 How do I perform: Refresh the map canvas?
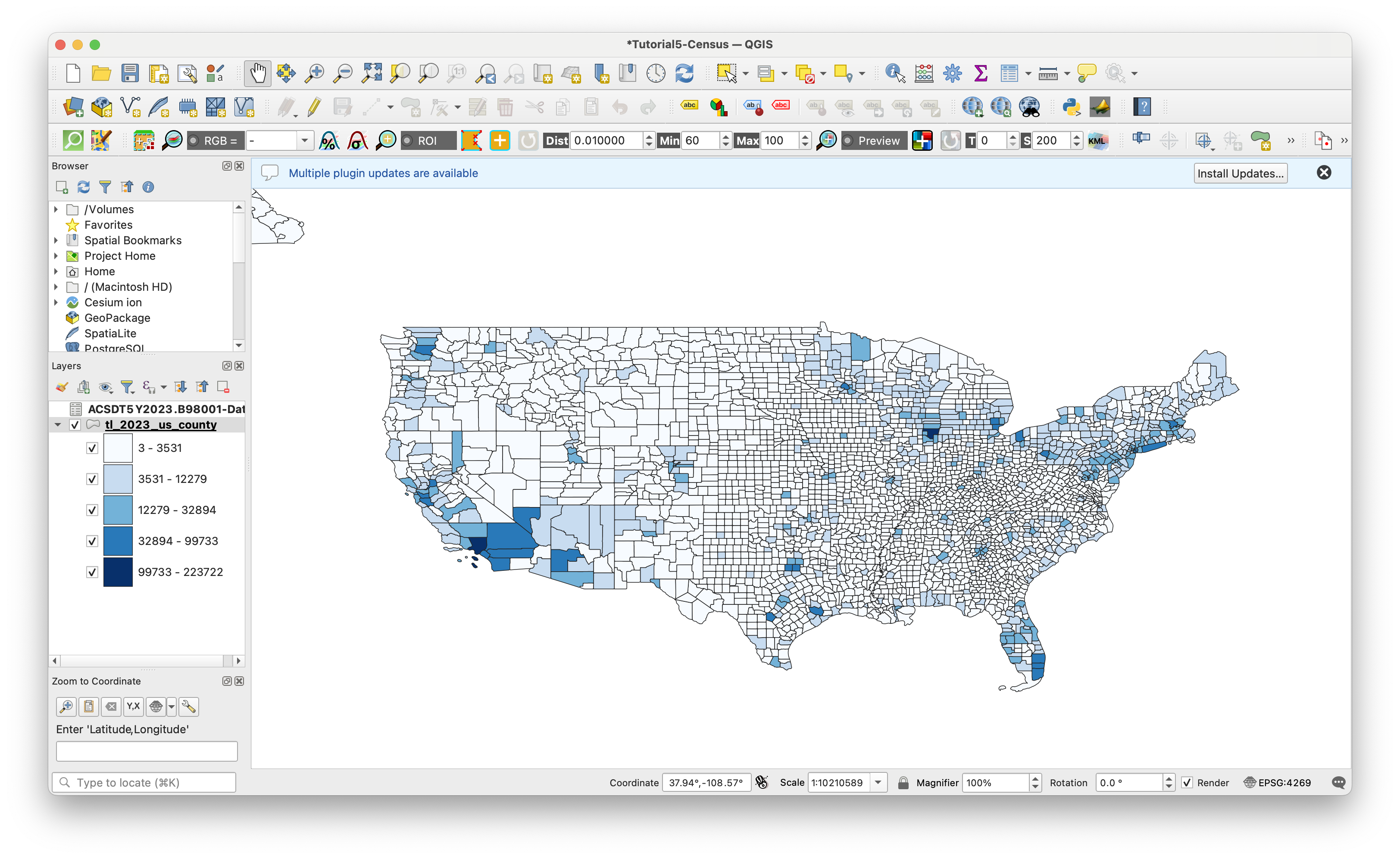tap(685, 73)
